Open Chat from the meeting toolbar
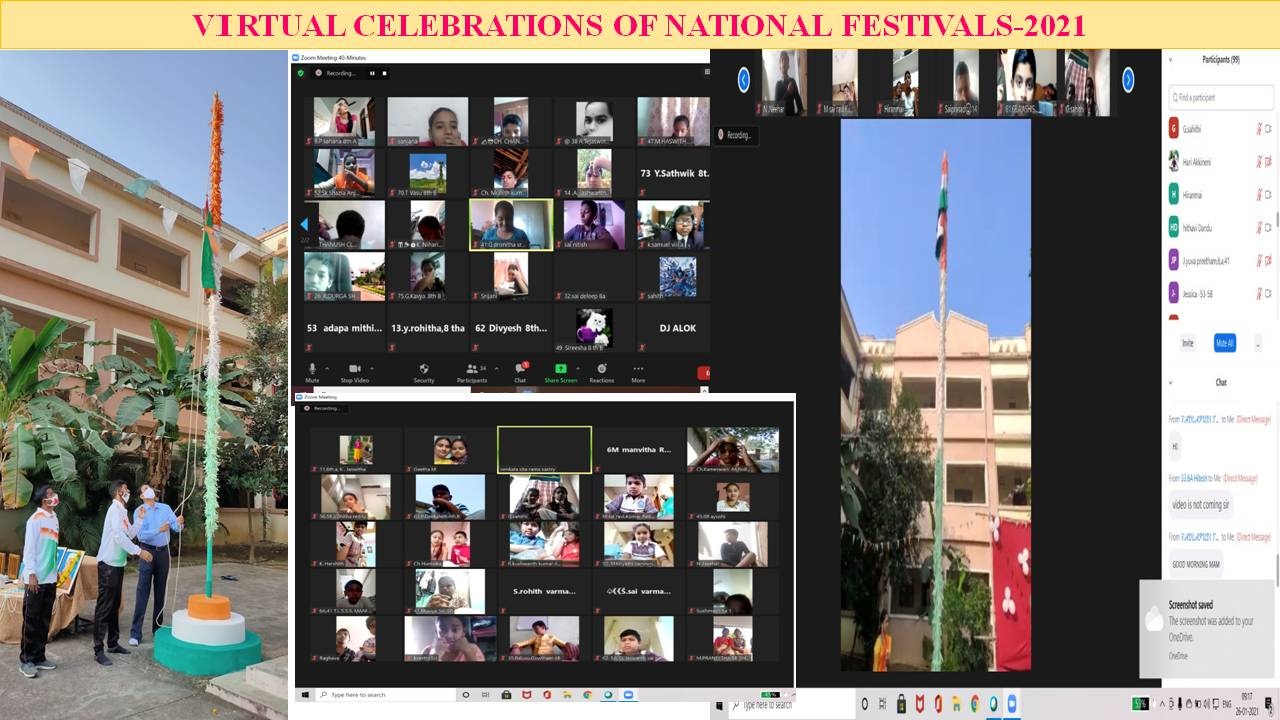 pyautogui.click(x=520, y=369)
